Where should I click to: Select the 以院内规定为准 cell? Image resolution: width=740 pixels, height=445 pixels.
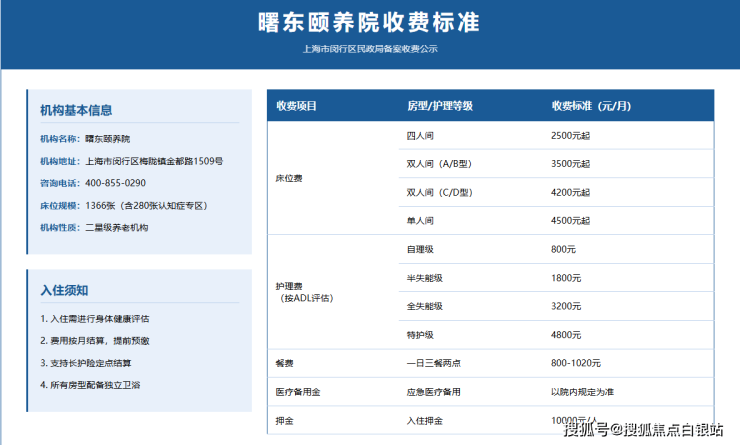582,392
